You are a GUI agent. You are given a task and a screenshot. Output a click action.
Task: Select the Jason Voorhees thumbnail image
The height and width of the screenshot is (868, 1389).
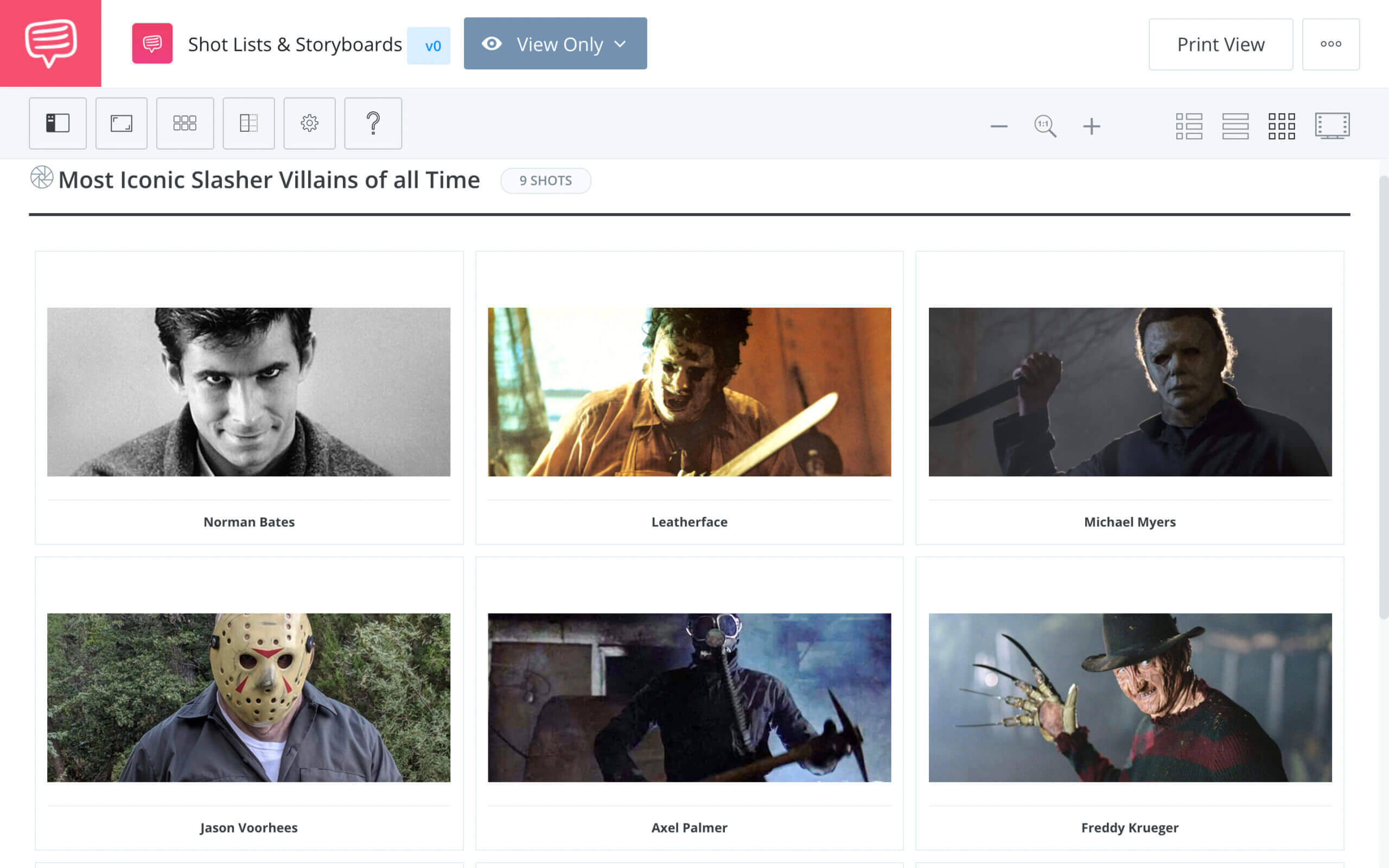(x=249, y=698)
